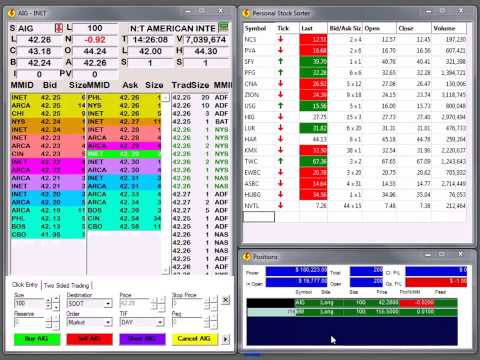Click the Power value $100,223.00 in Positions
The height and width of the screenshot is (360, 480).
296,271
